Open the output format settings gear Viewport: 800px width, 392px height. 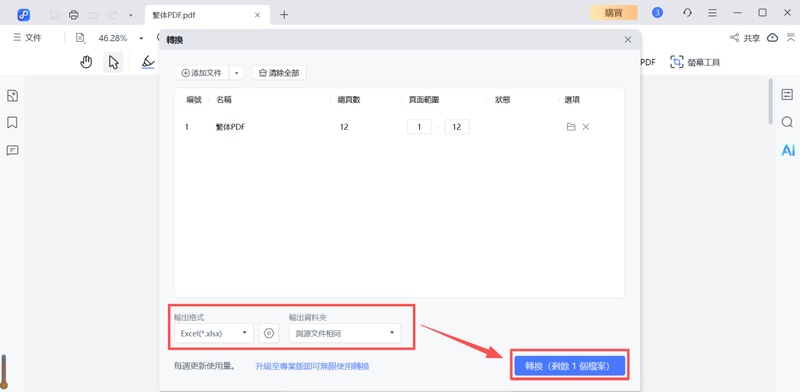tap(269, 333)
